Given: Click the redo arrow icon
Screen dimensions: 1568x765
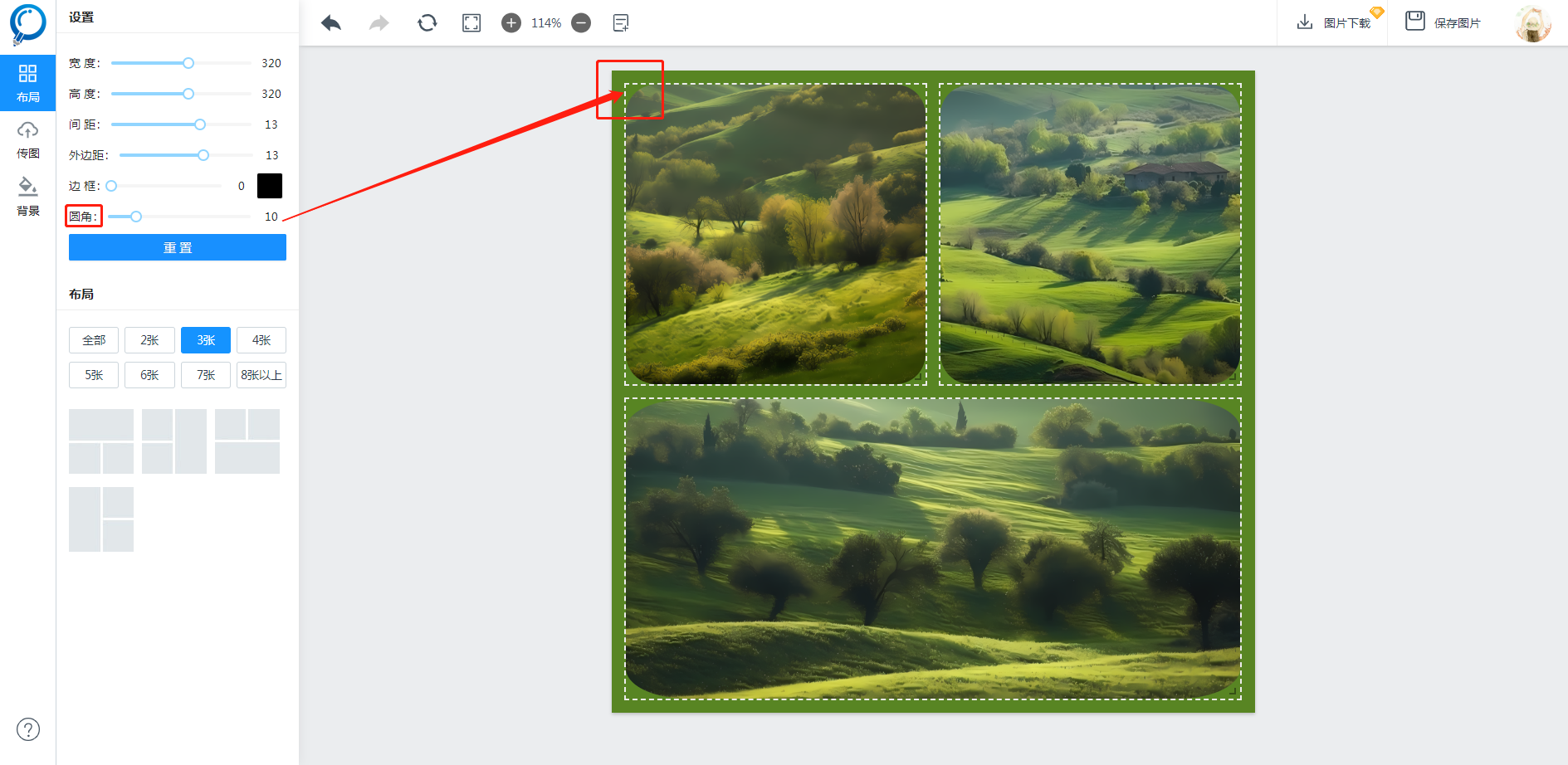Looking at the screenshot, I should coord(379,23).
